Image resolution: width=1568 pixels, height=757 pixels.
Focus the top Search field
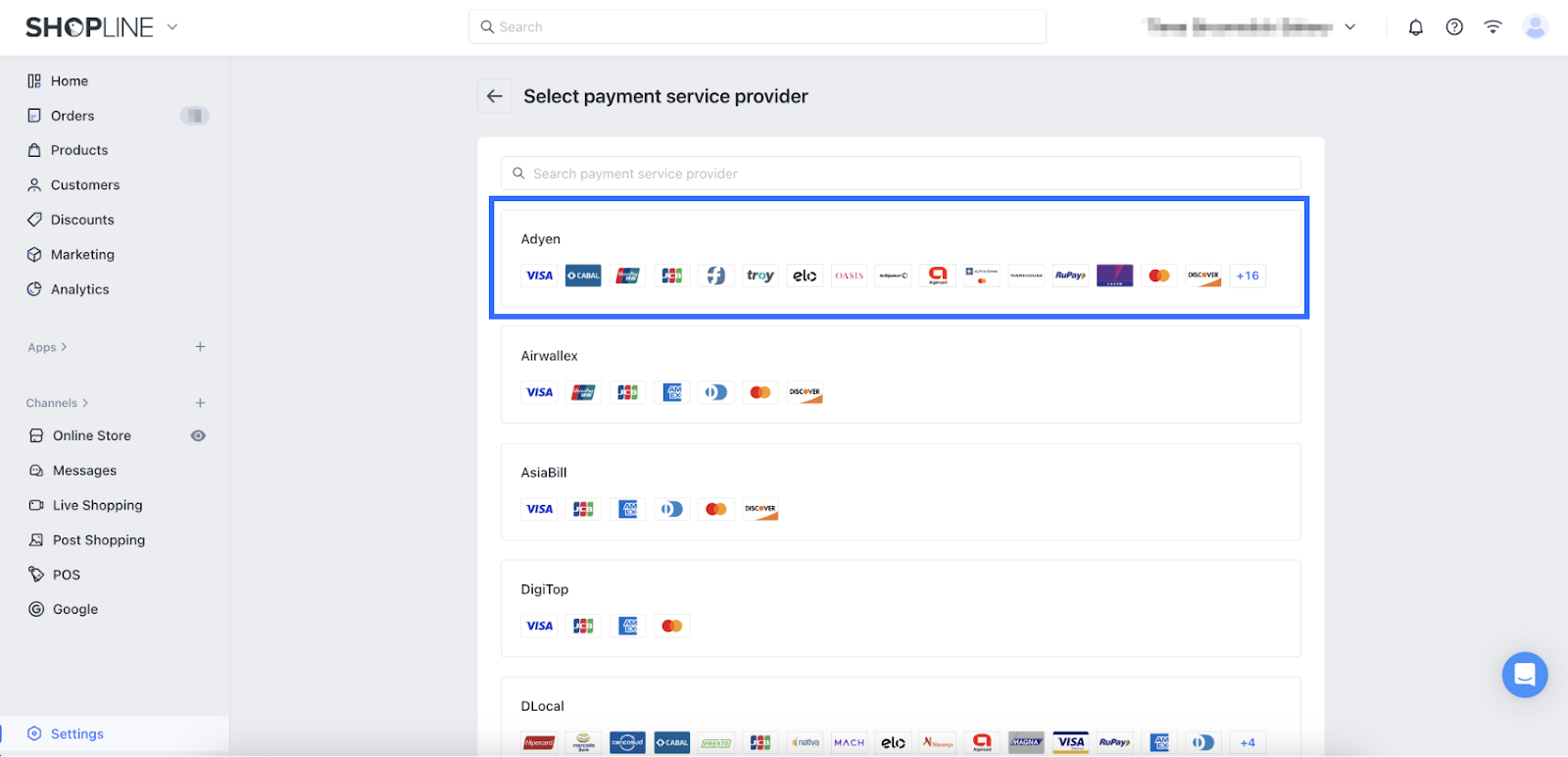(x=758, y=26)
